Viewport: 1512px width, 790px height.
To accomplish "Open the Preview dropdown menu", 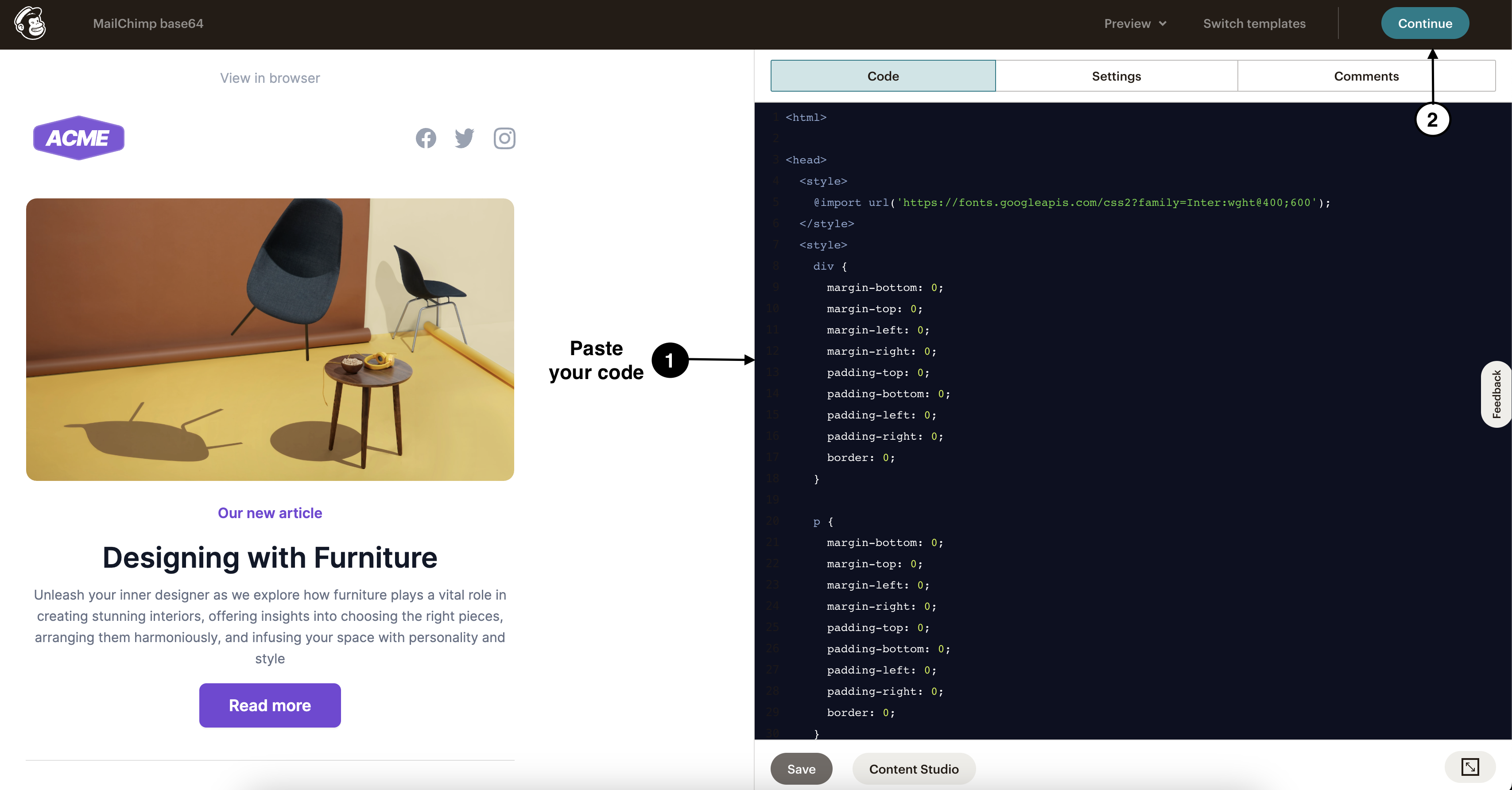I will (1135, 23).
